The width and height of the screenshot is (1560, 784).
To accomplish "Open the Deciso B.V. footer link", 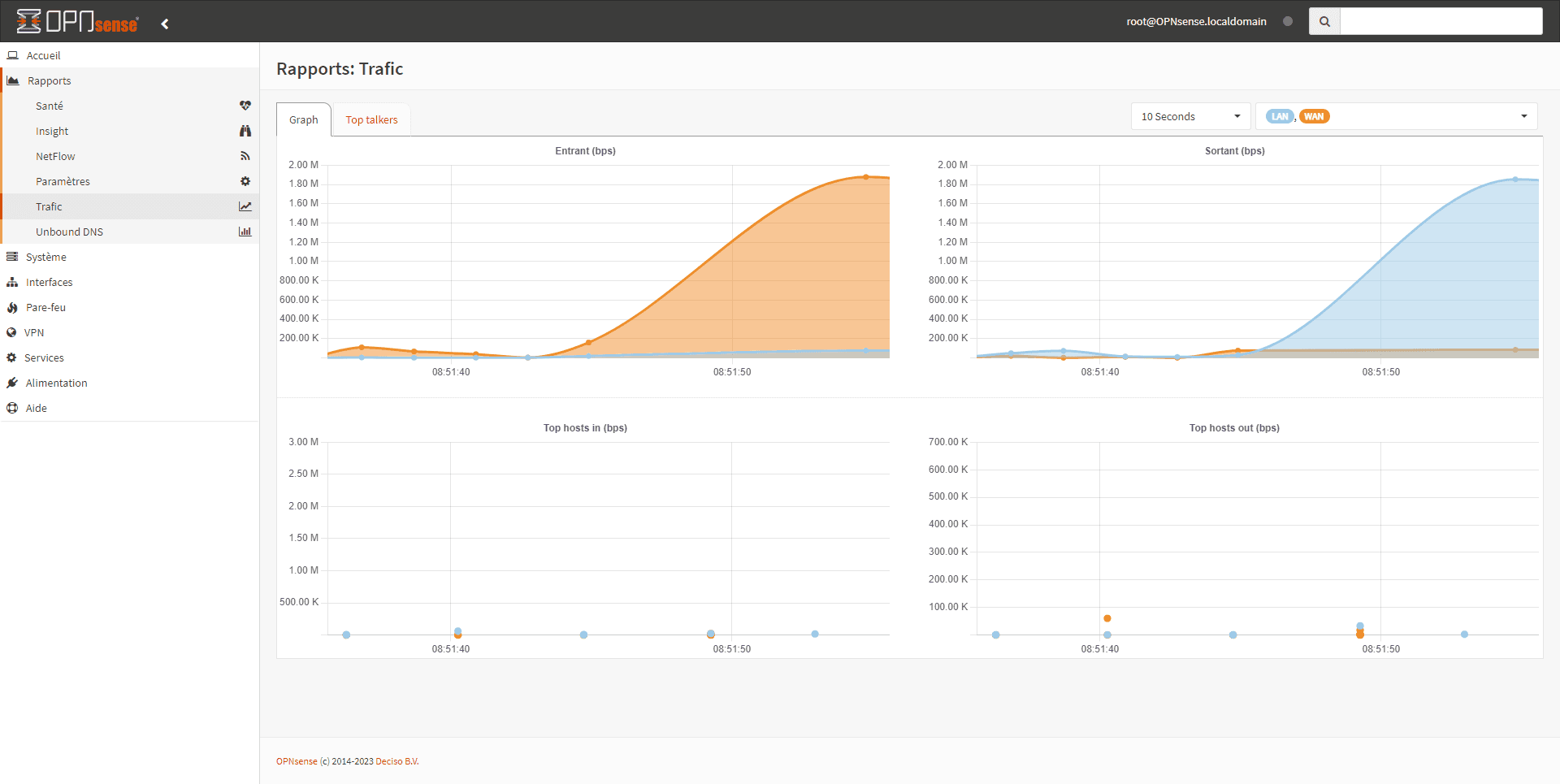I will [x=396, y=761].
